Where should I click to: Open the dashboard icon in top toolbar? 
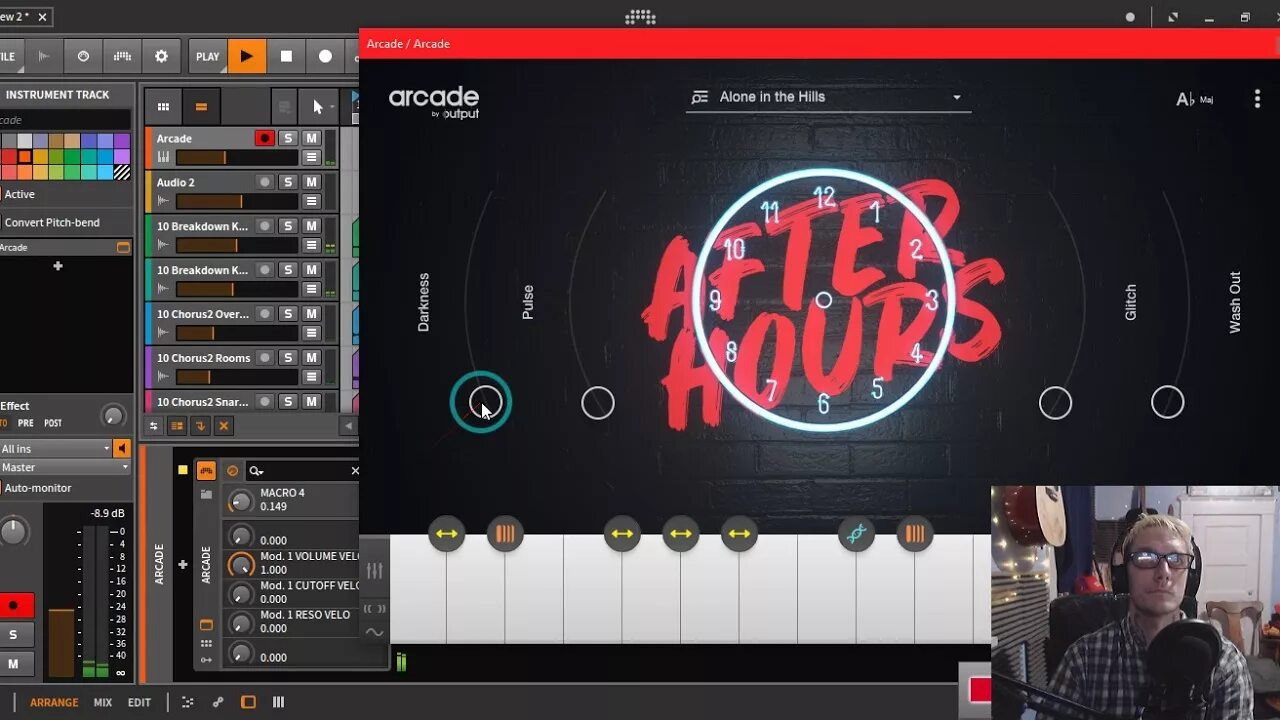(x=83, y=56)
